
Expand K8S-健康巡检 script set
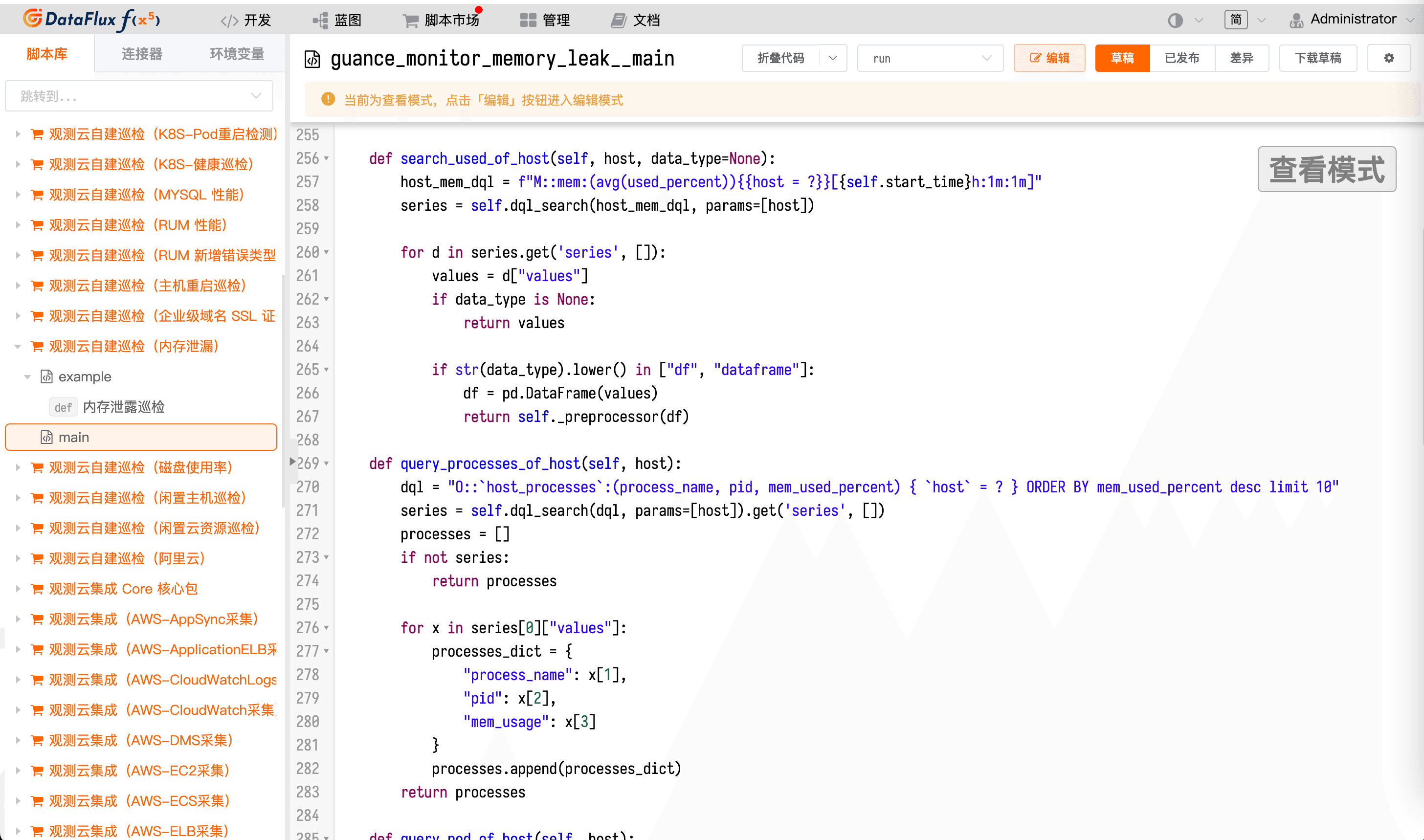[x=18, y=165]
